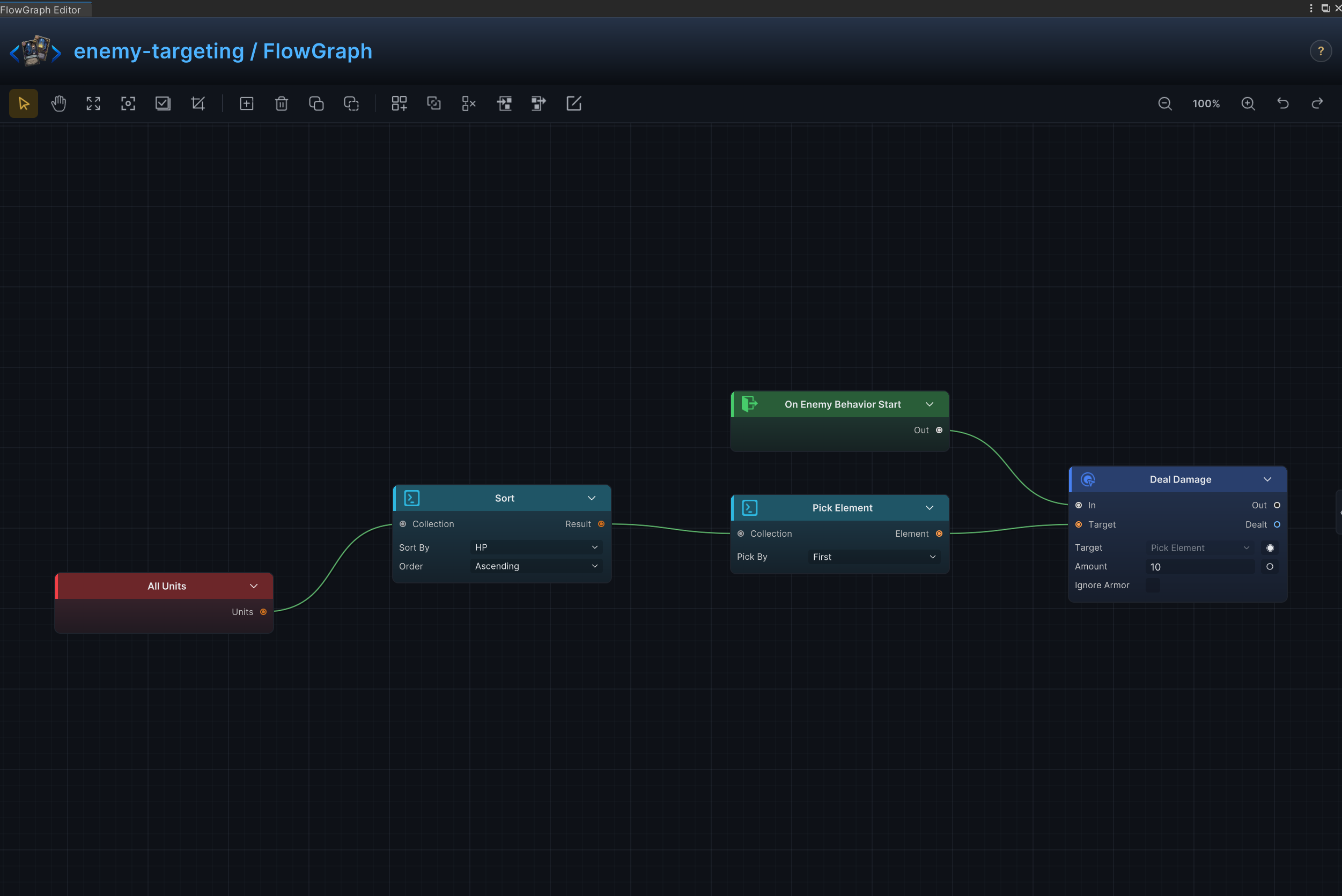The height and width of the screenshot is (896, 1342).
Task: Click the On Enemy Behavior Start exit icon
Action: [x=749, y=404]
